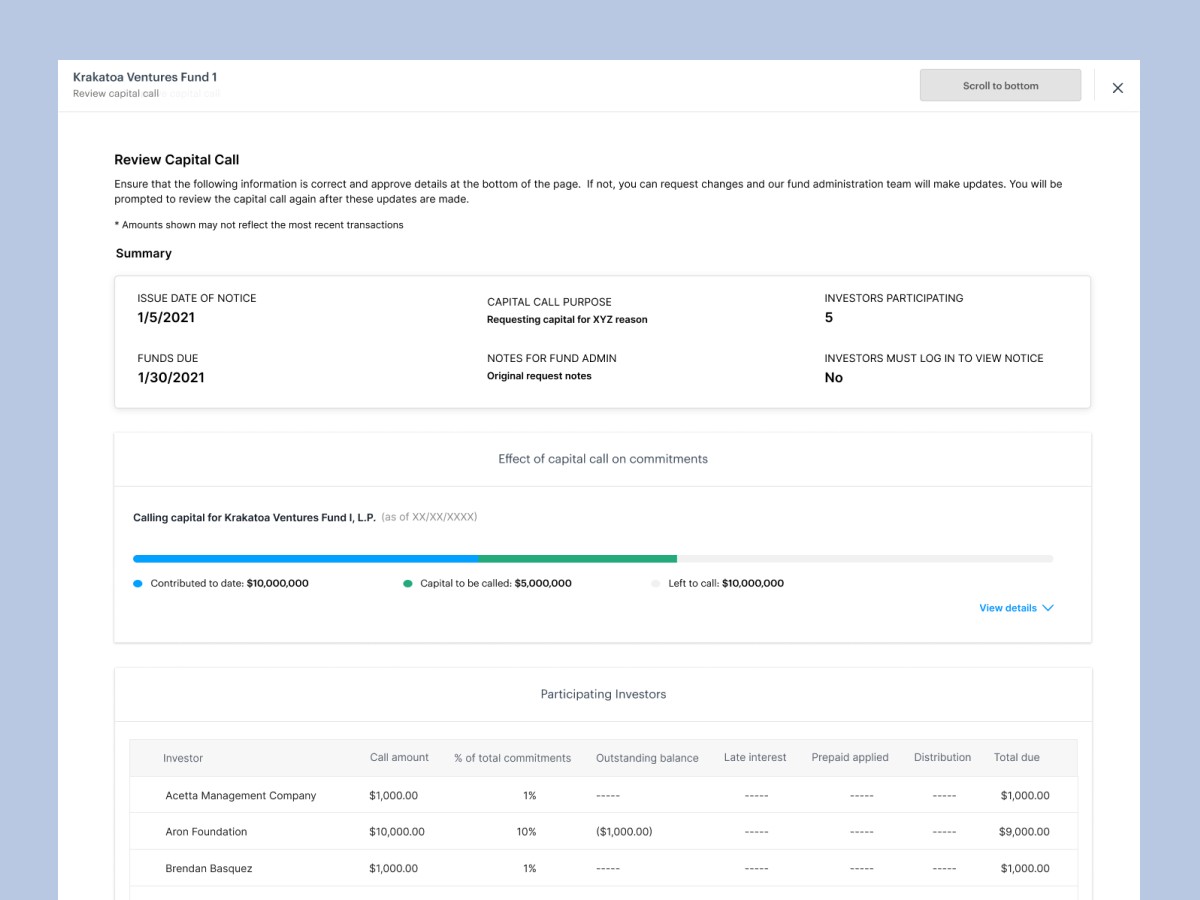Click Left to call $10,000,000 label
1200x900 pixels.
point(726,583)
